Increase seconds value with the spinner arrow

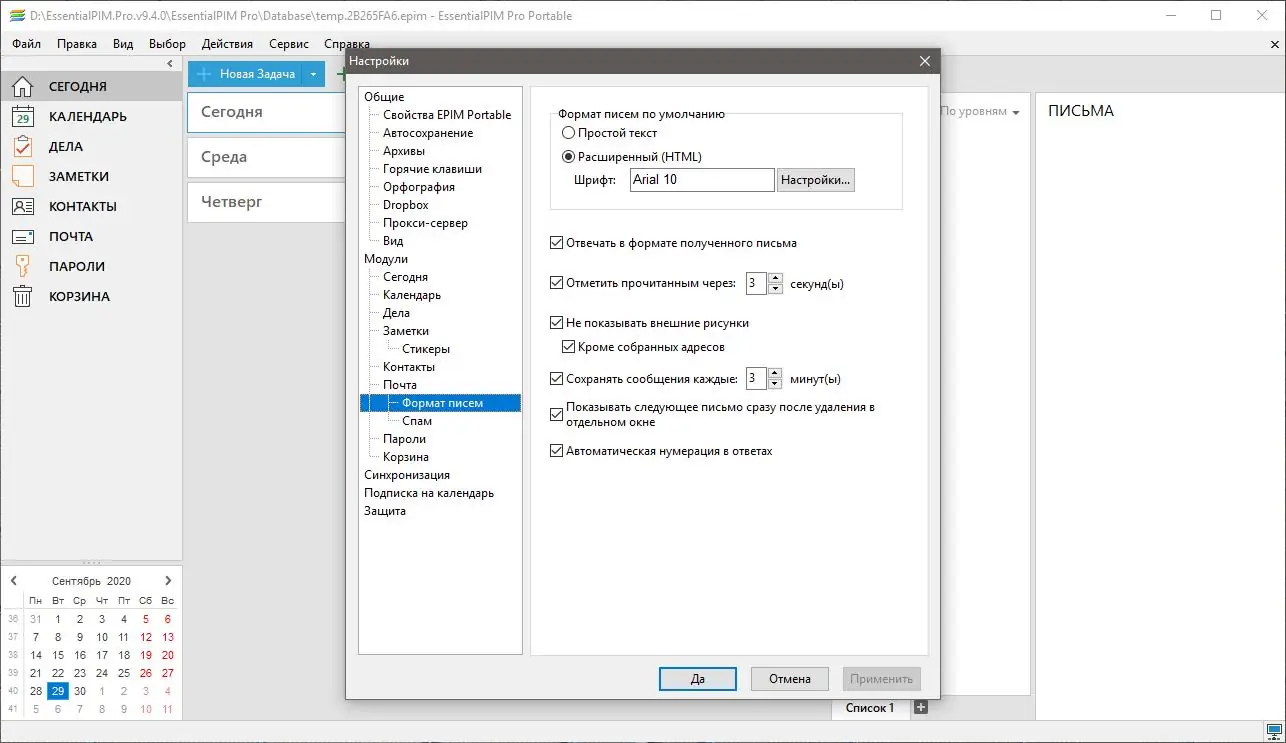[774, 278]
